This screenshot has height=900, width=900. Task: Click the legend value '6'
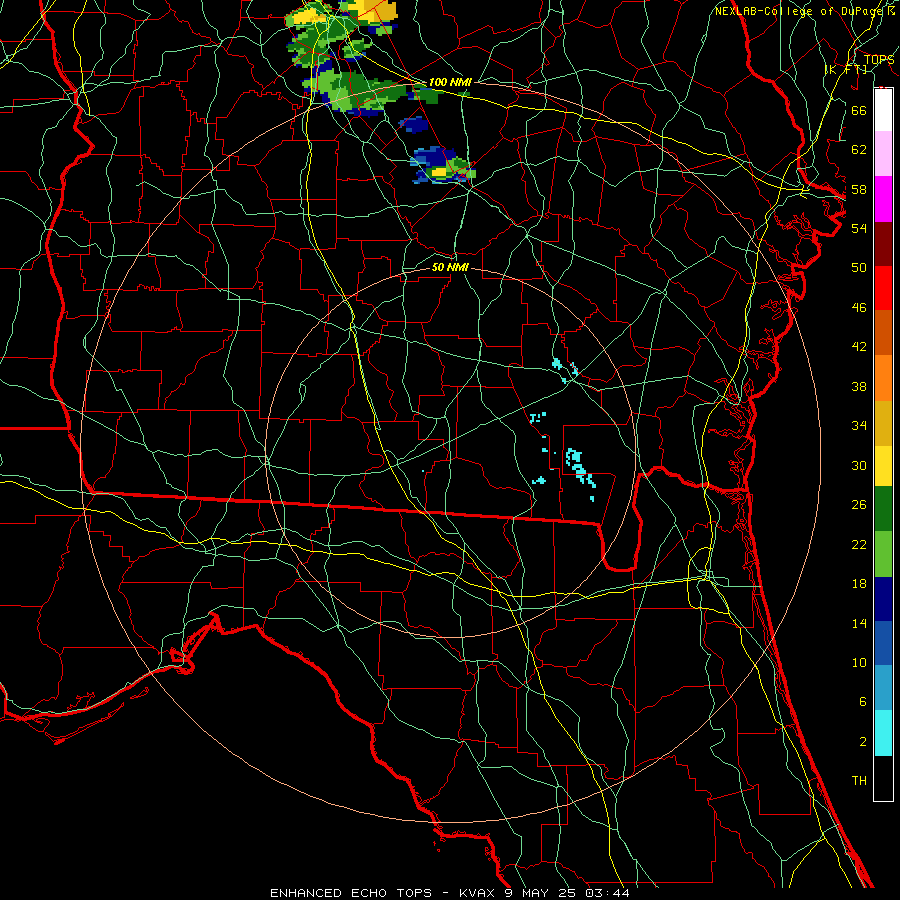coord(863,702)
